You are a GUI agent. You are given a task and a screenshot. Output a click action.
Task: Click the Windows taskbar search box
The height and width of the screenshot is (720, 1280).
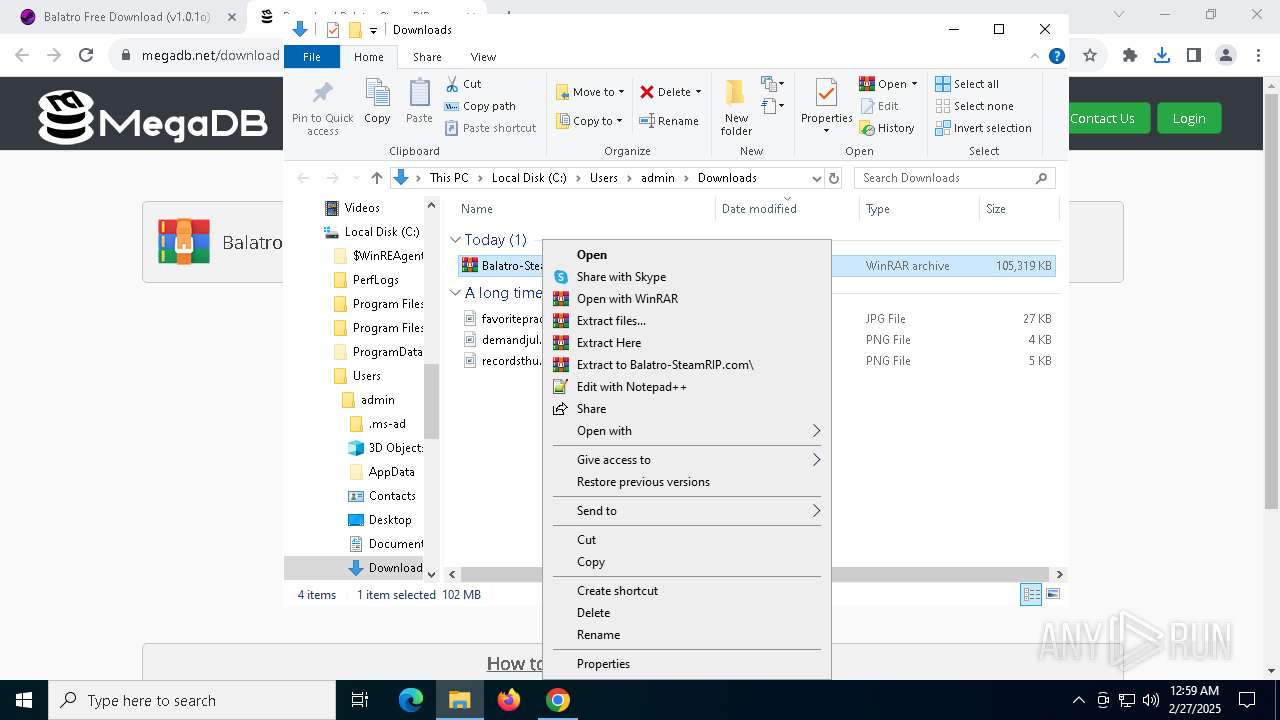pos(192,700)
